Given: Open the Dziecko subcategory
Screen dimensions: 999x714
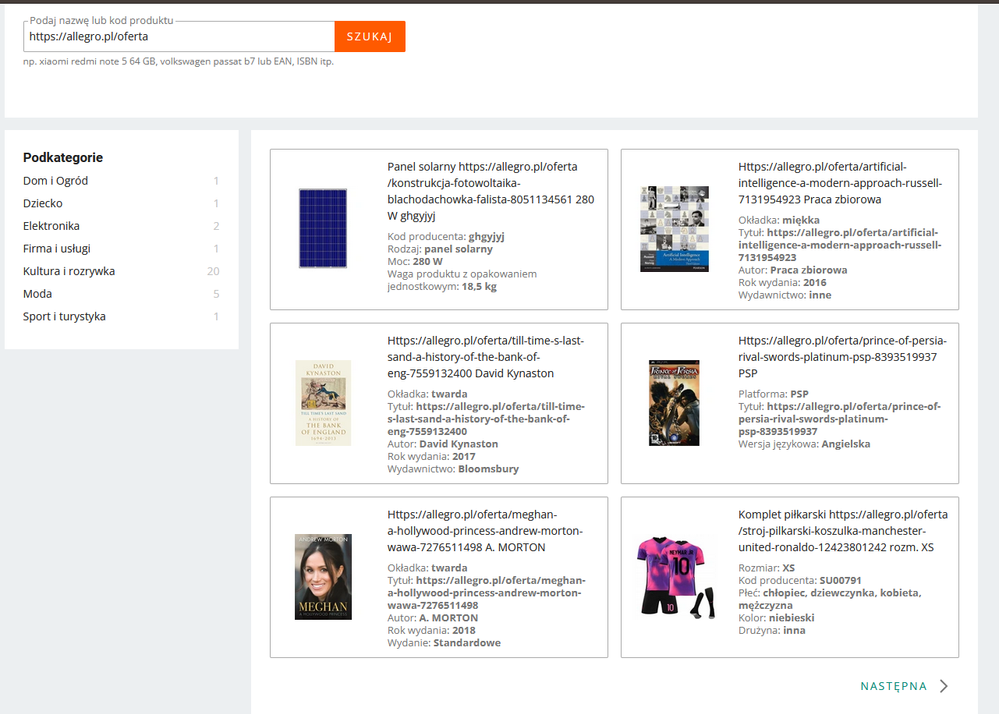Looking at the screenshot, I should pos(43,203).
